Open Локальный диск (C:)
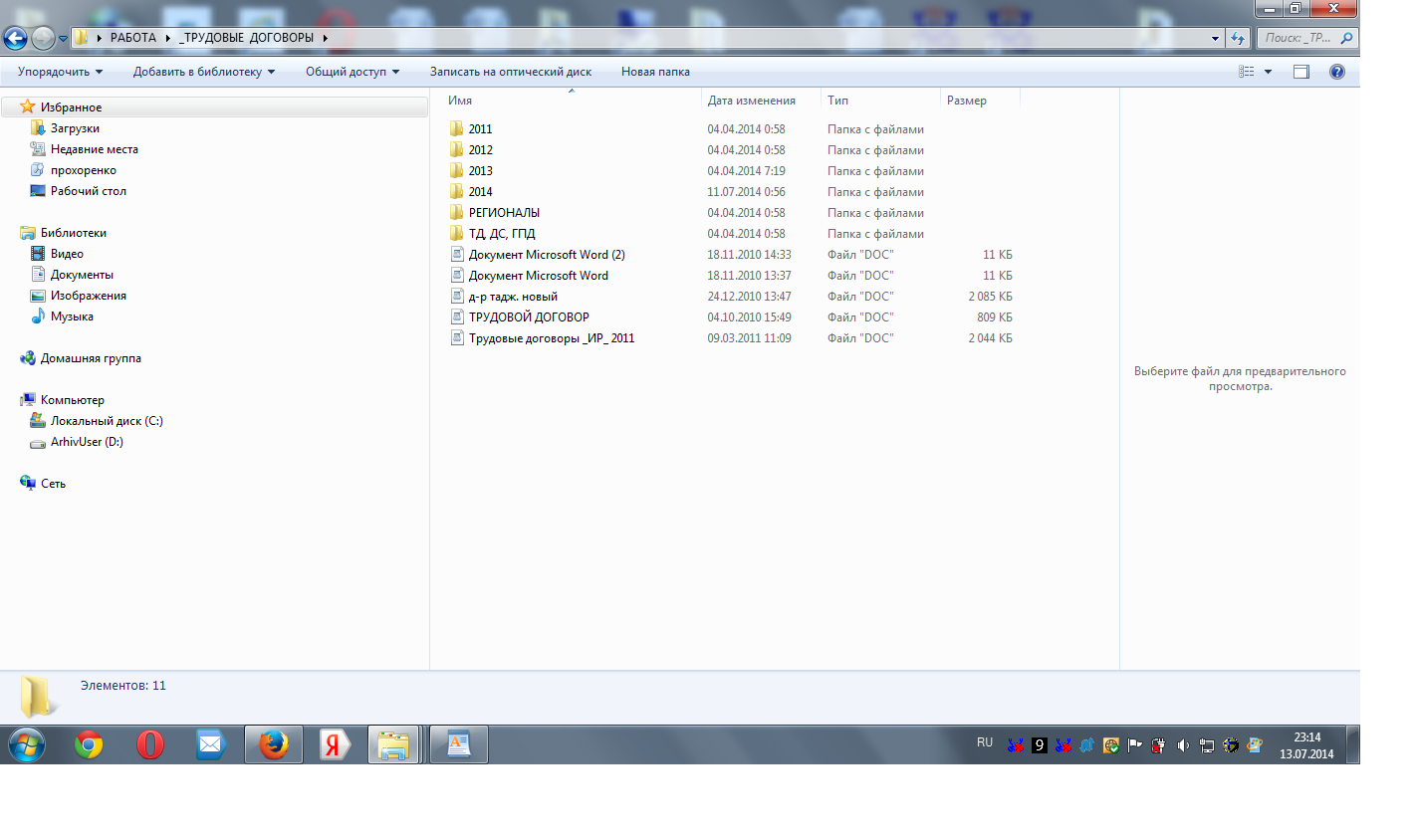 click(107, 421)
